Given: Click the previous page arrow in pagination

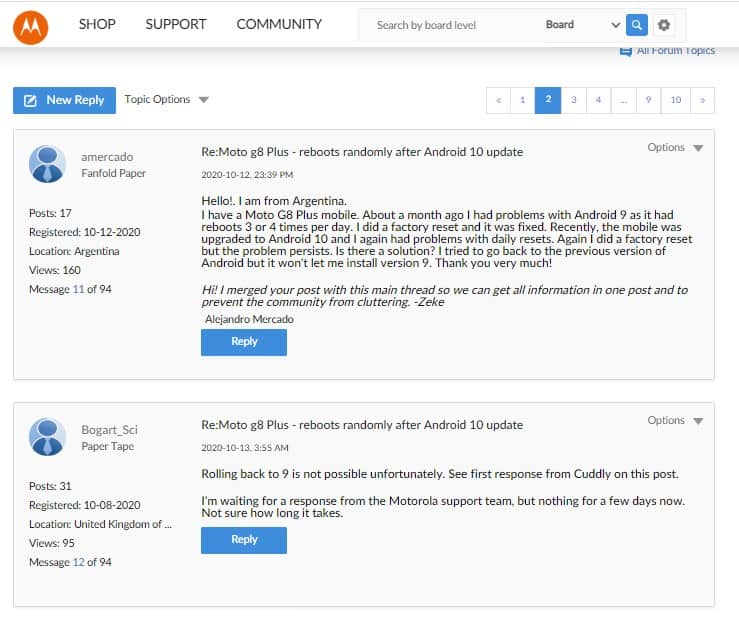Looking at the screenshot, I should (498, 100).
